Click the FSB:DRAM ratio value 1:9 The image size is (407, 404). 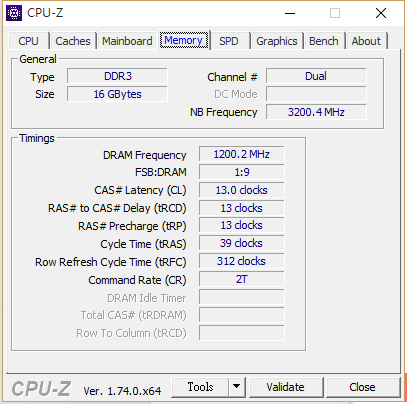(242, 172)
